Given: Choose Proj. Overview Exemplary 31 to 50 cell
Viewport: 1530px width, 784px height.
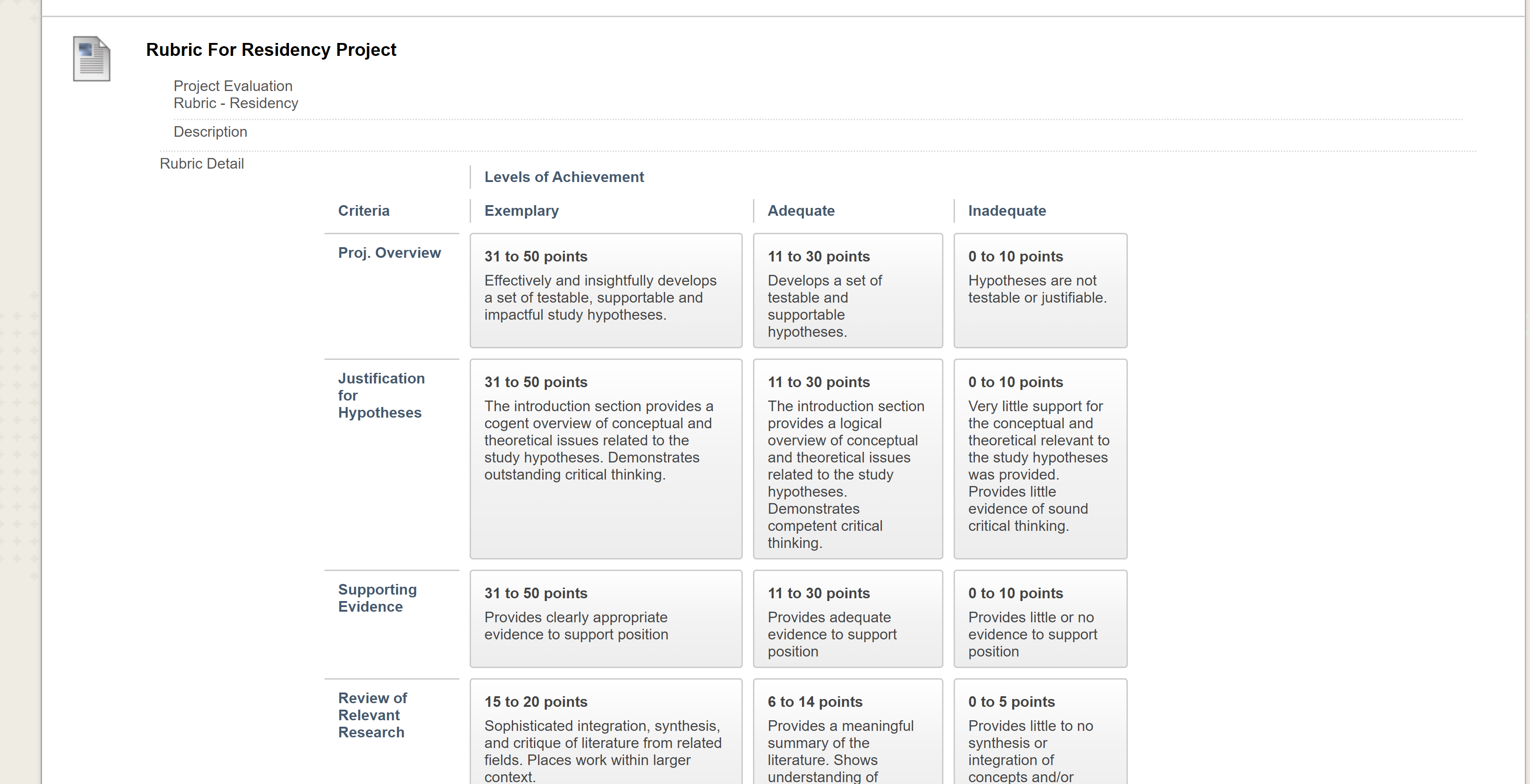Looking at the screenshot, I should 606,290.
